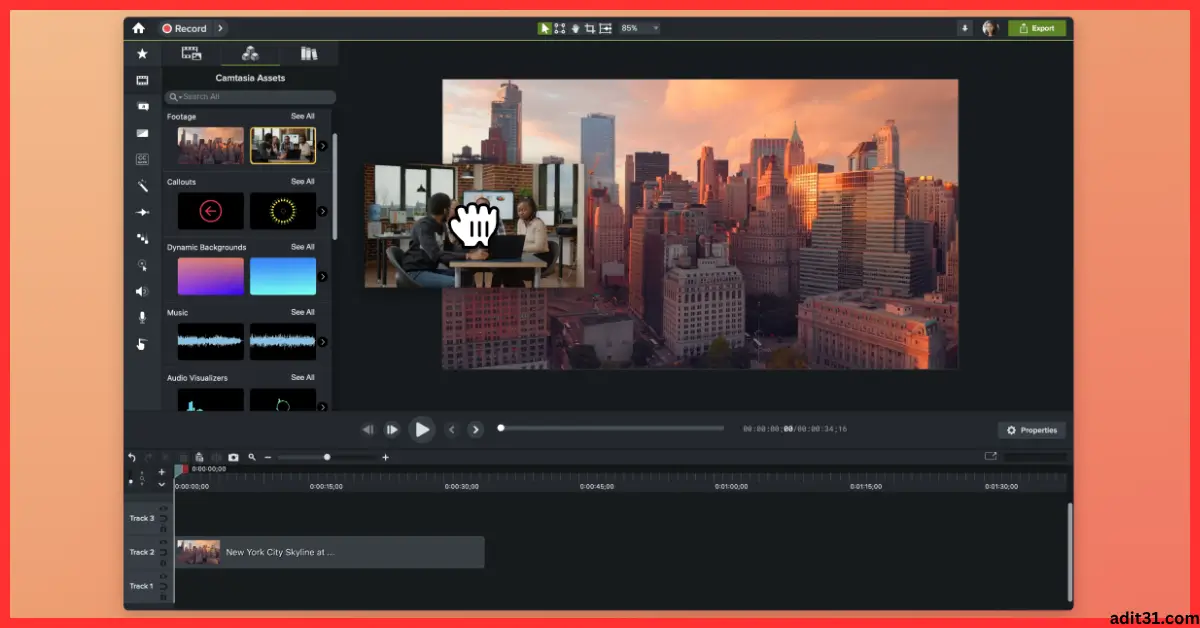Click the fit-to-width icon beside crop tool

point(605,28)
